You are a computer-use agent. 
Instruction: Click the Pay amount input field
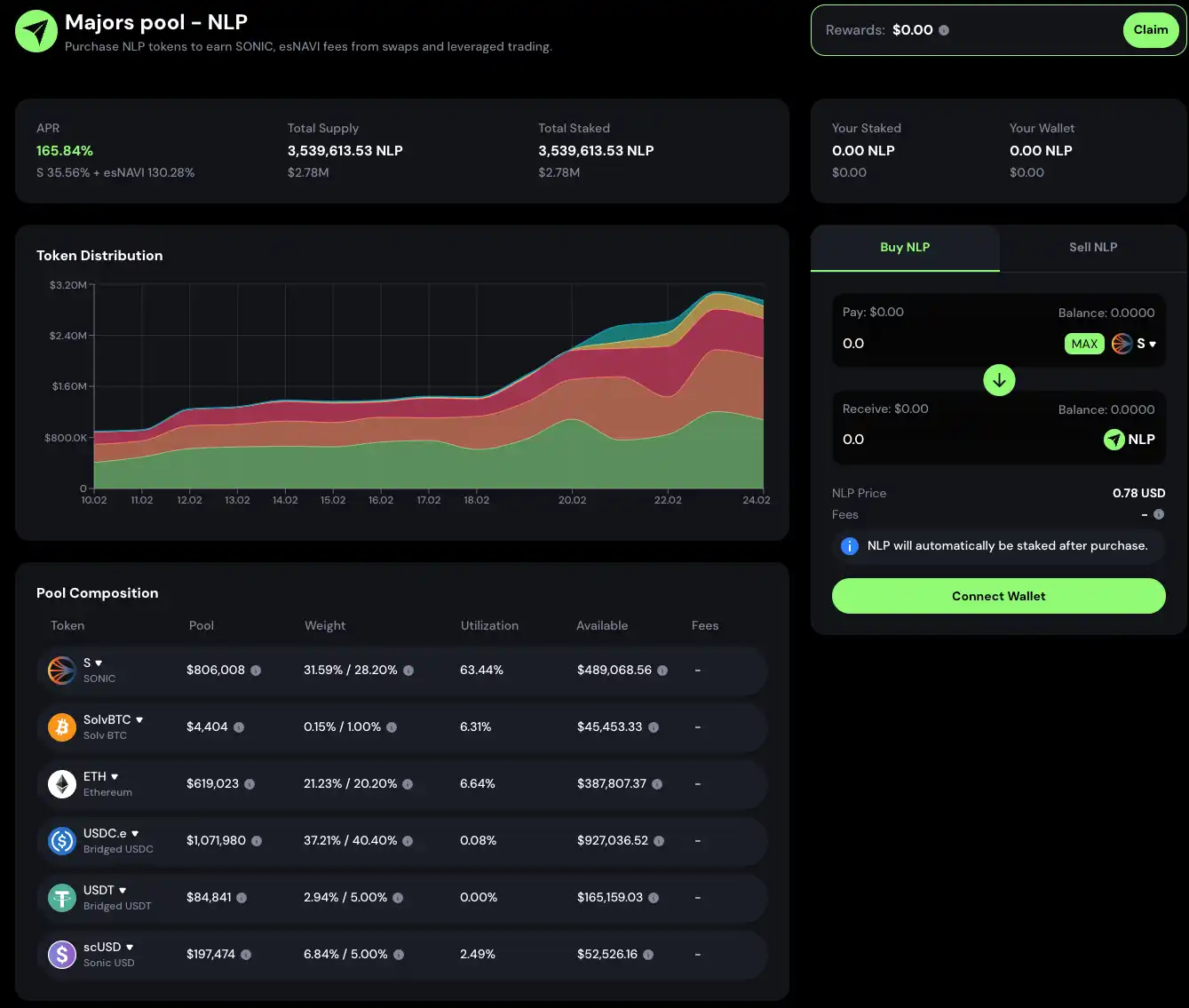[941, 344]
